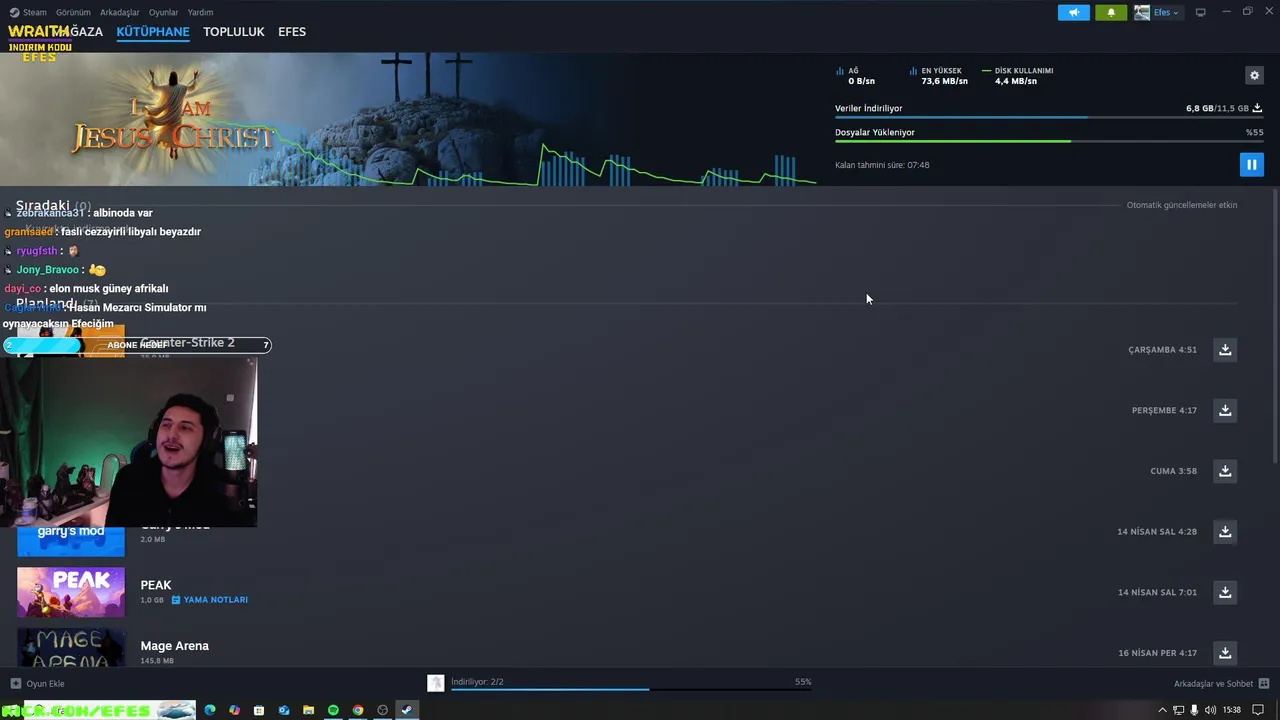The height and width of the screenshot is (720, 1280).
Task: Click the Garry's Mod thumbnail
Action: (x=71, y=541)
